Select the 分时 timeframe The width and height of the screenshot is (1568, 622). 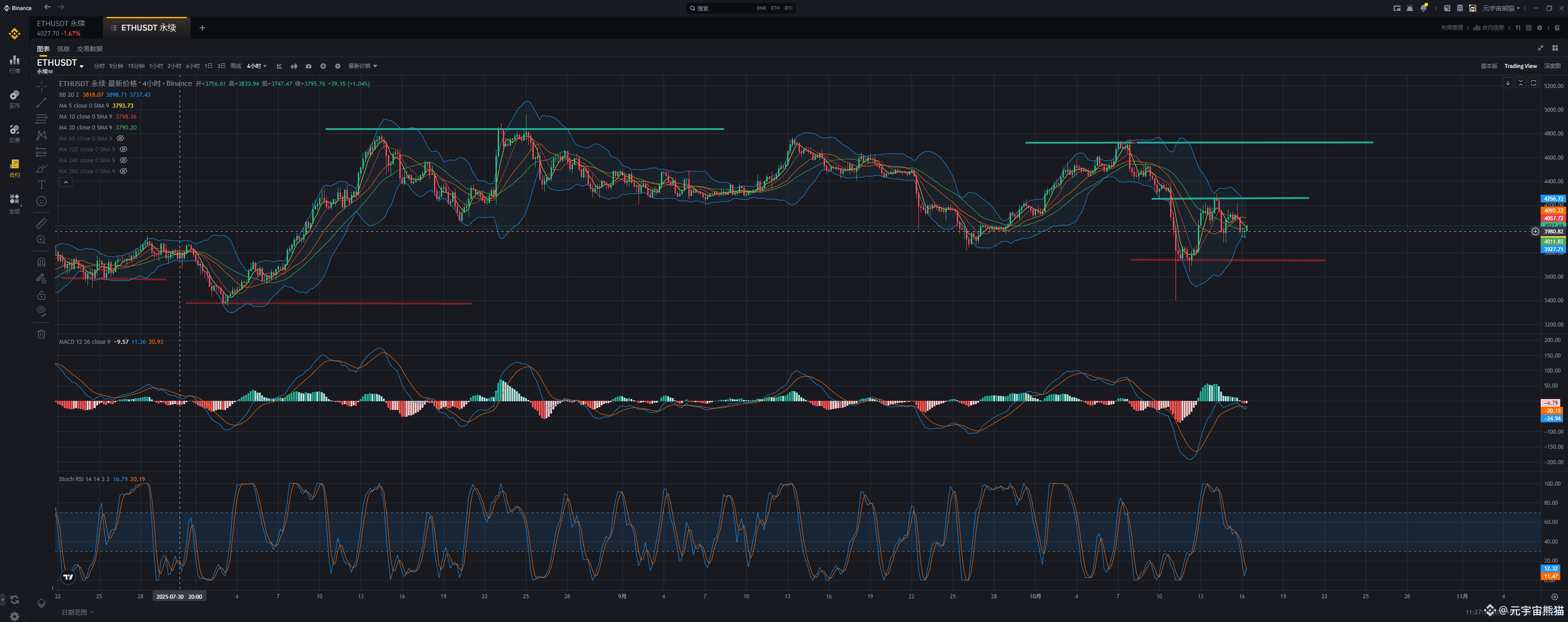click(99, 66)
